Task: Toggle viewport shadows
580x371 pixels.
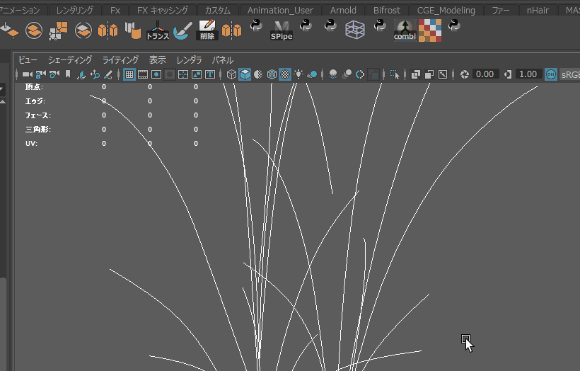Action: 312,74
